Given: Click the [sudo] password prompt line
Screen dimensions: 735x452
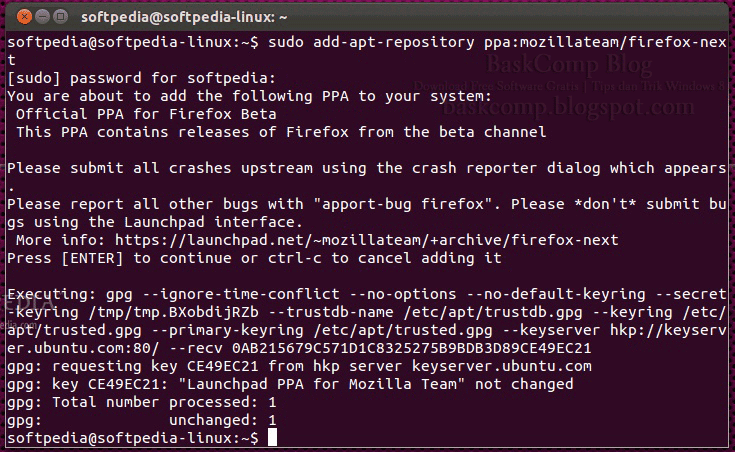Looking at the screenshot, I should pos(140,78).
